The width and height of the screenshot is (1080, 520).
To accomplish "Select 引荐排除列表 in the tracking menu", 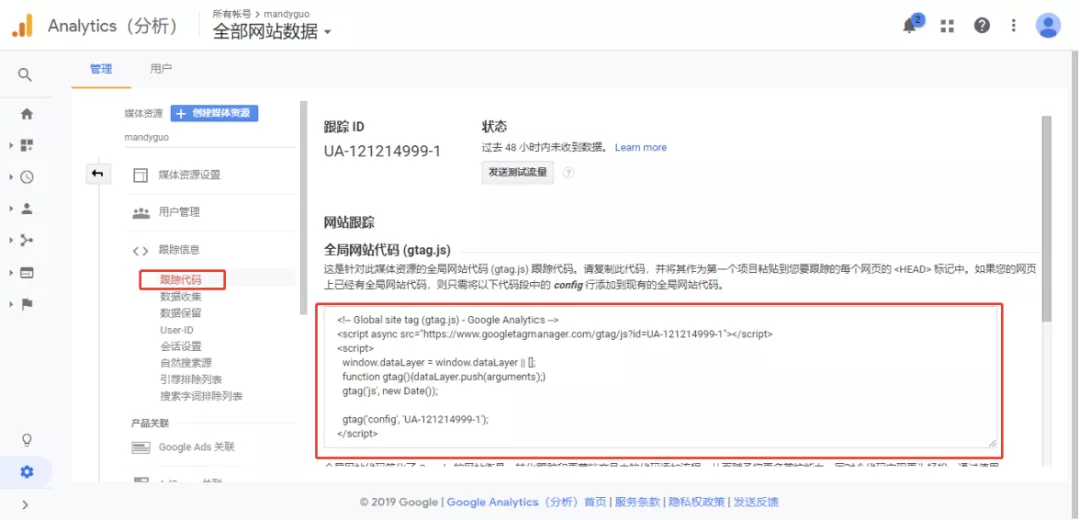I will (191, 379).
